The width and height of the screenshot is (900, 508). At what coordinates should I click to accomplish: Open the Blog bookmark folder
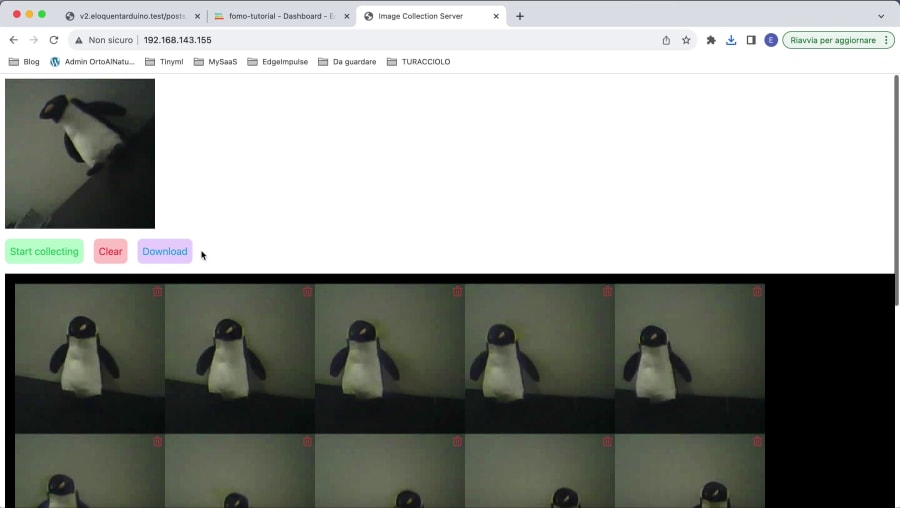(x=24, y=62)
